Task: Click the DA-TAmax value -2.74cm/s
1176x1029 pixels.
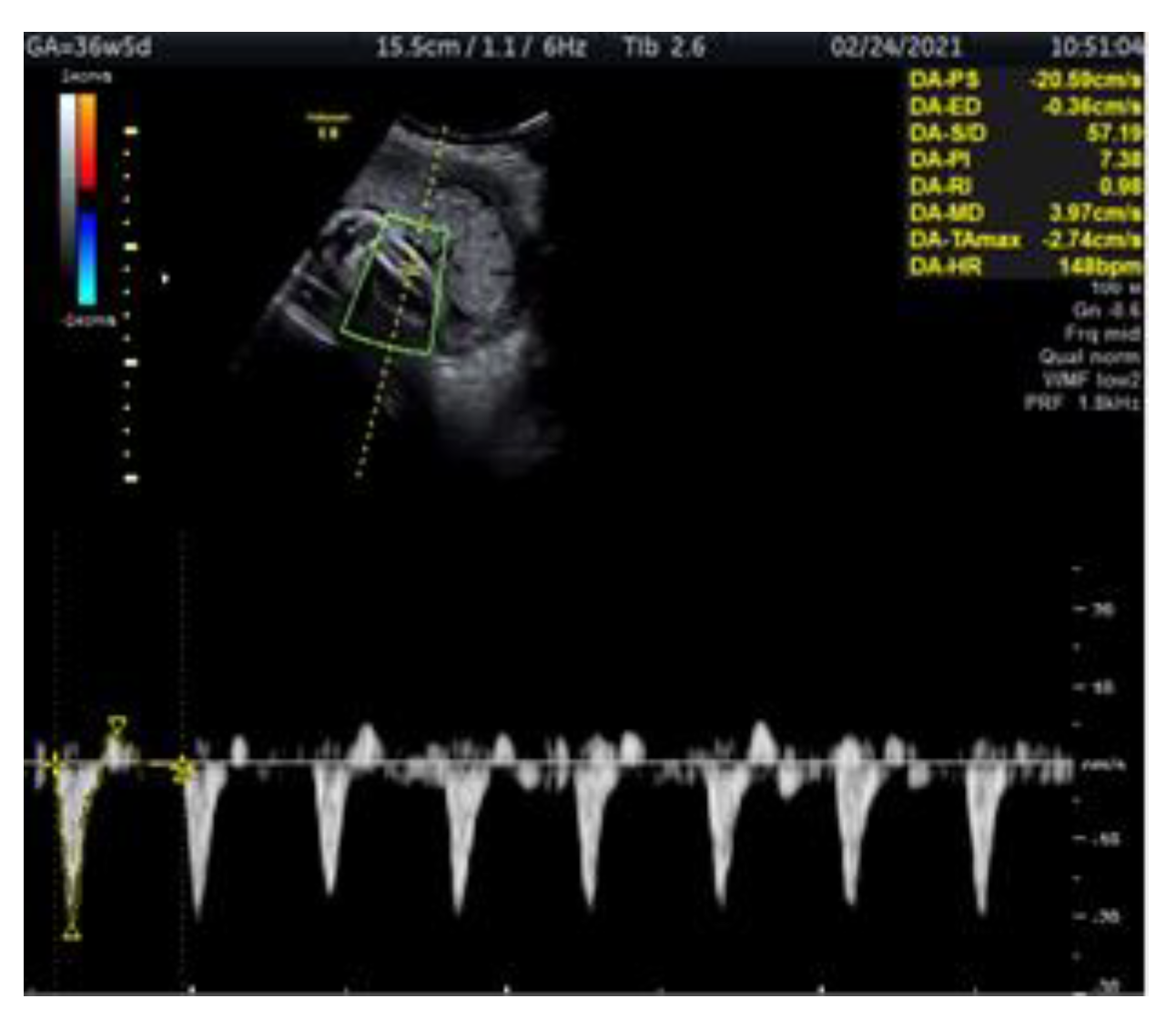Action: click(1090, 240)
